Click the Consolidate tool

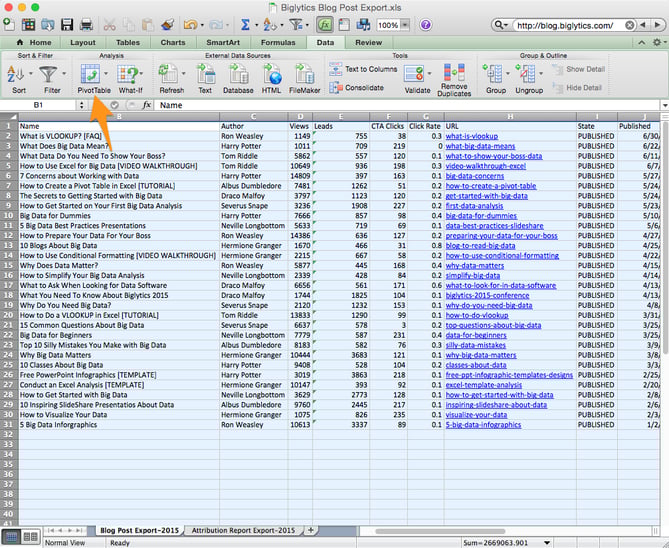(357, 87)
